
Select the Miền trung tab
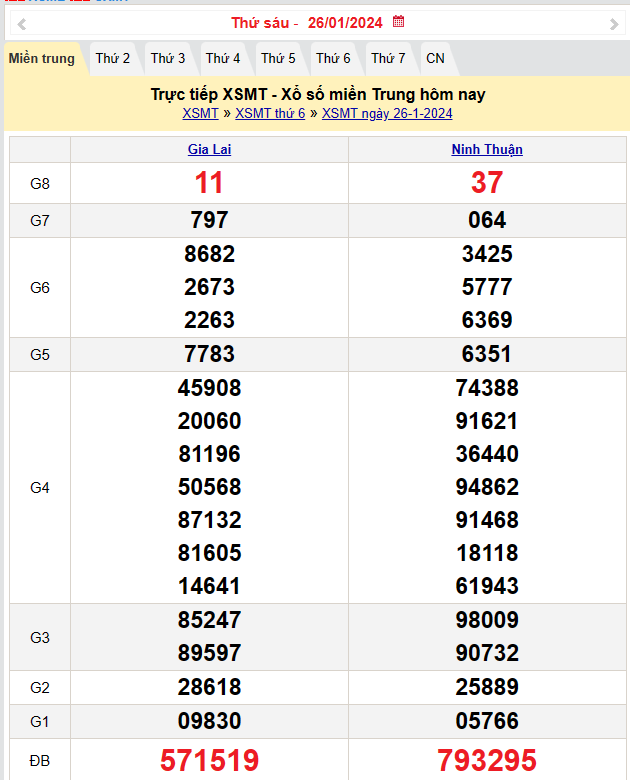click(42, 59)
